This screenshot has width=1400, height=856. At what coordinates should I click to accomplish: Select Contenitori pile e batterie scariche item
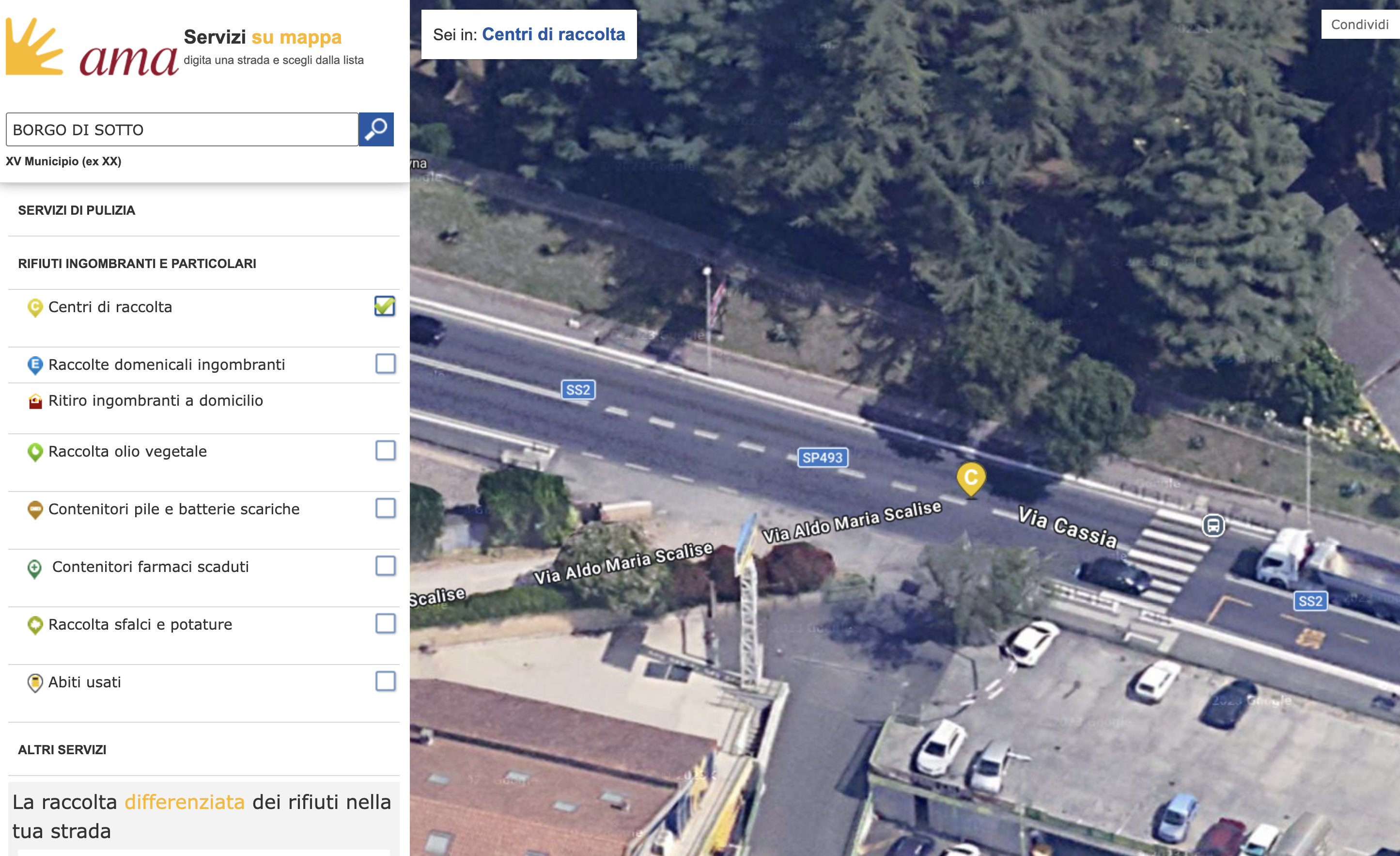pyautogui.click(x=173, y=509)
